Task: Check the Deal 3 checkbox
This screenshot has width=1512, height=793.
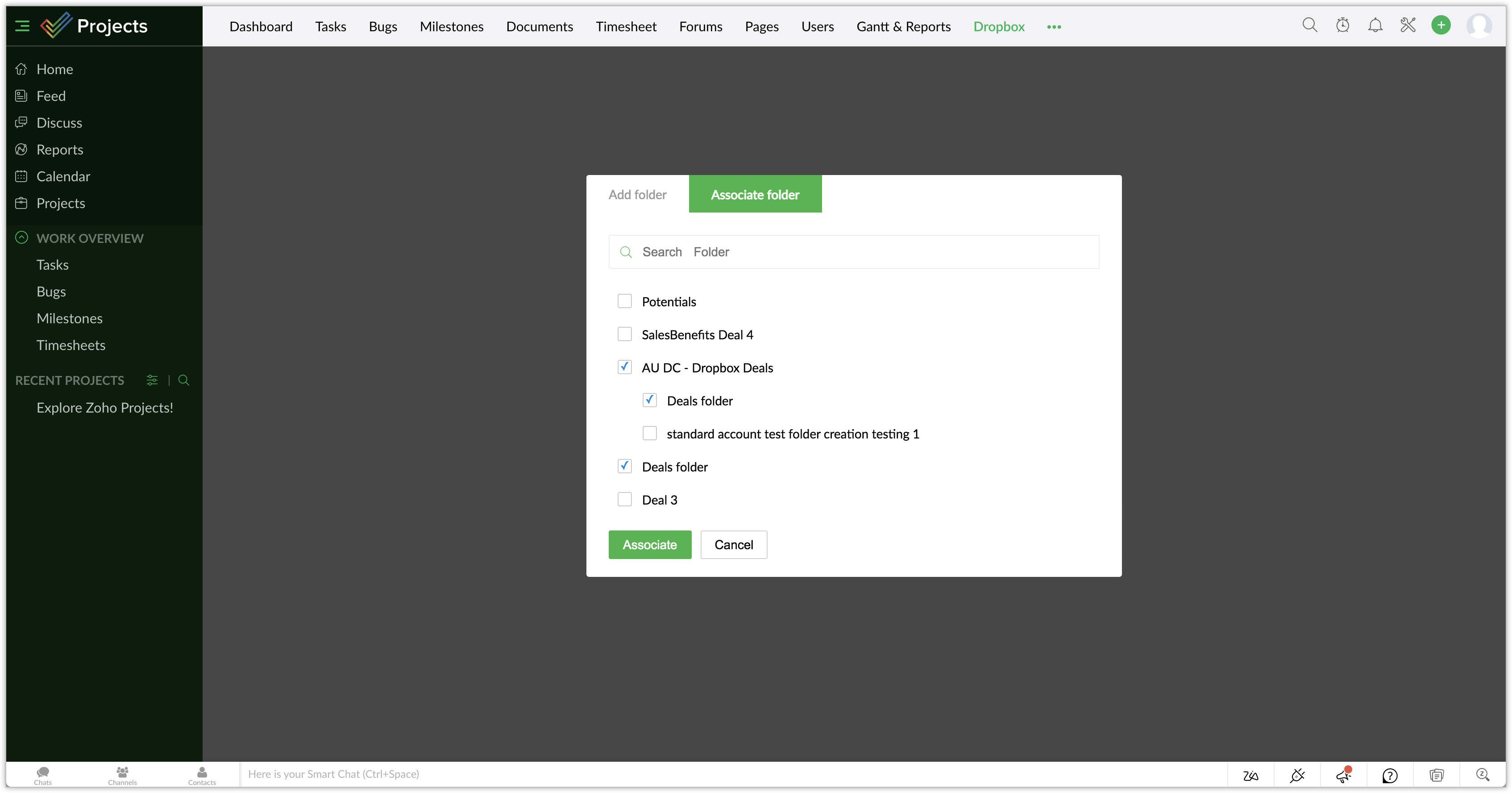Action: click(624, 499)
